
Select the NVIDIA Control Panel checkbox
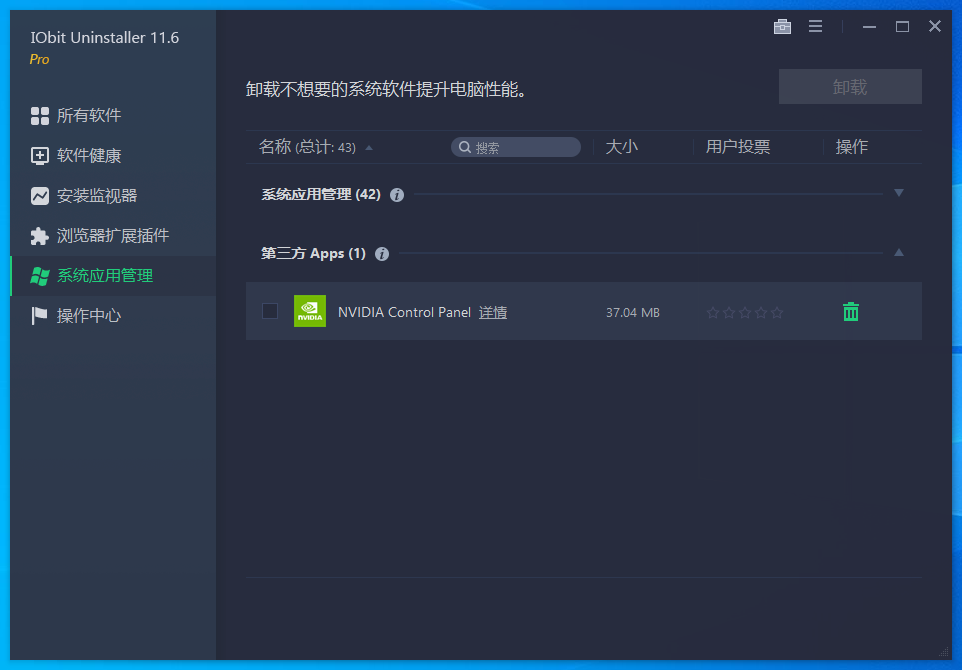269,311
